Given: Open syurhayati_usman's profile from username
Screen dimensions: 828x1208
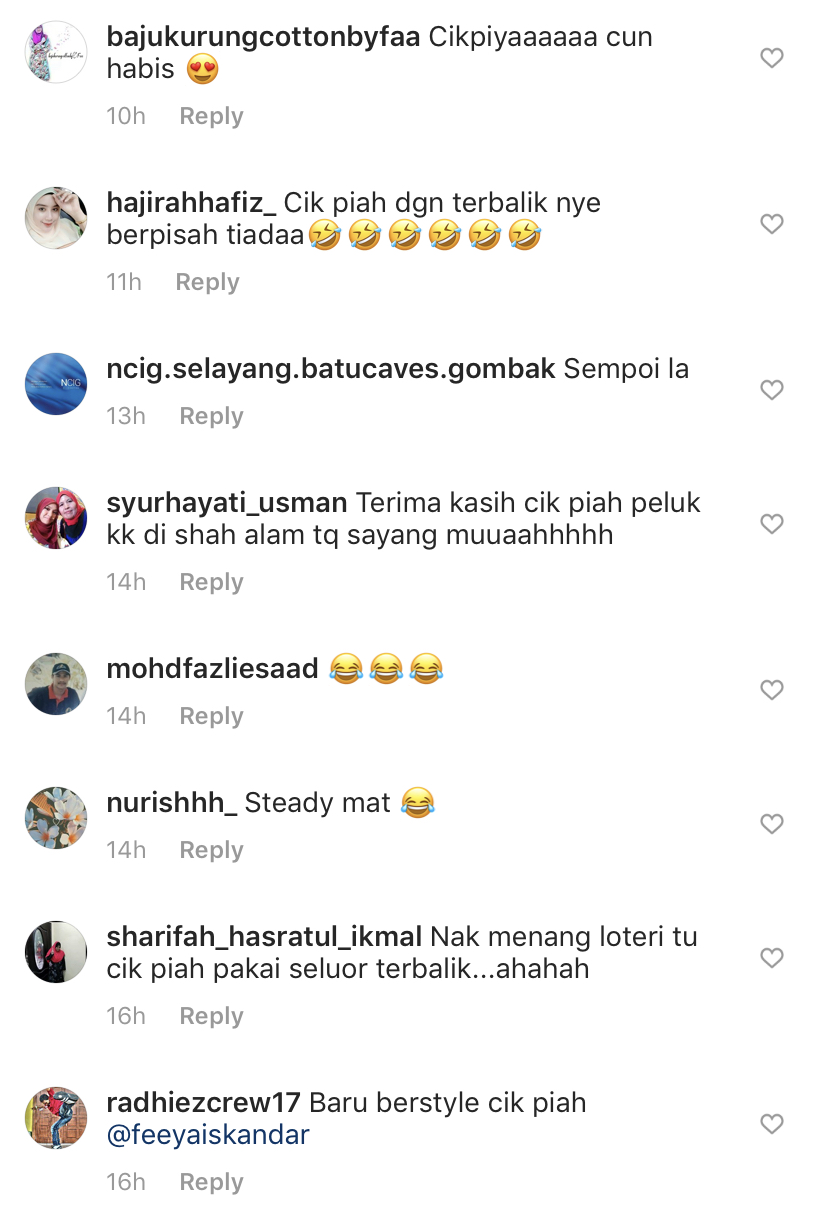Looking at the screenshot, I should click(227, 503).
